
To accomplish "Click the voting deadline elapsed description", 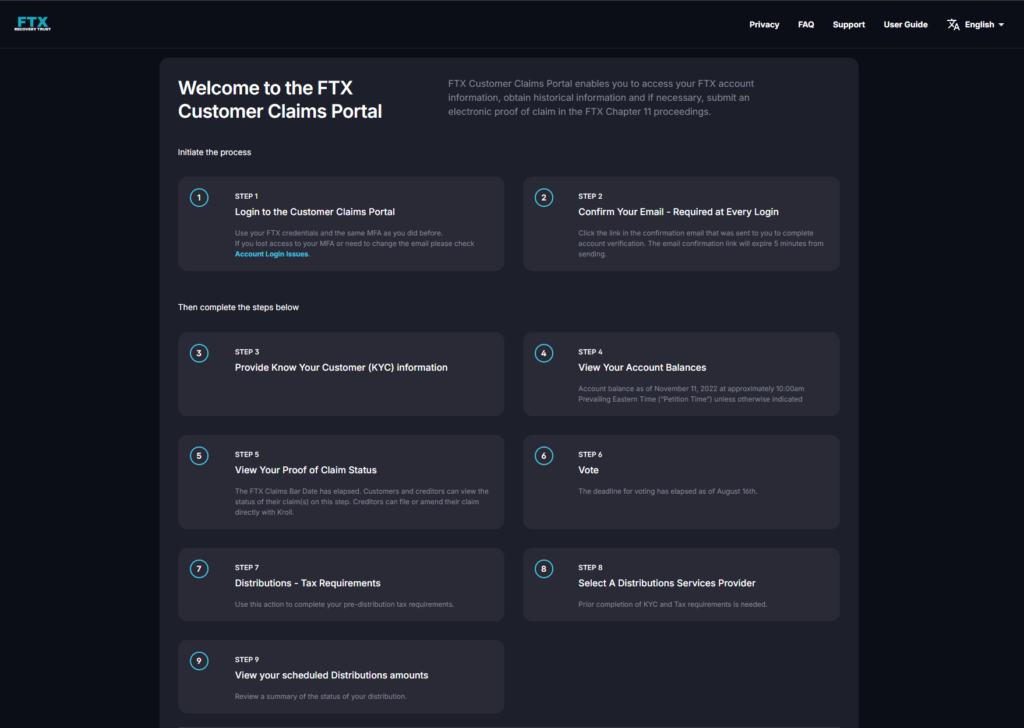I will coord(667,492).
